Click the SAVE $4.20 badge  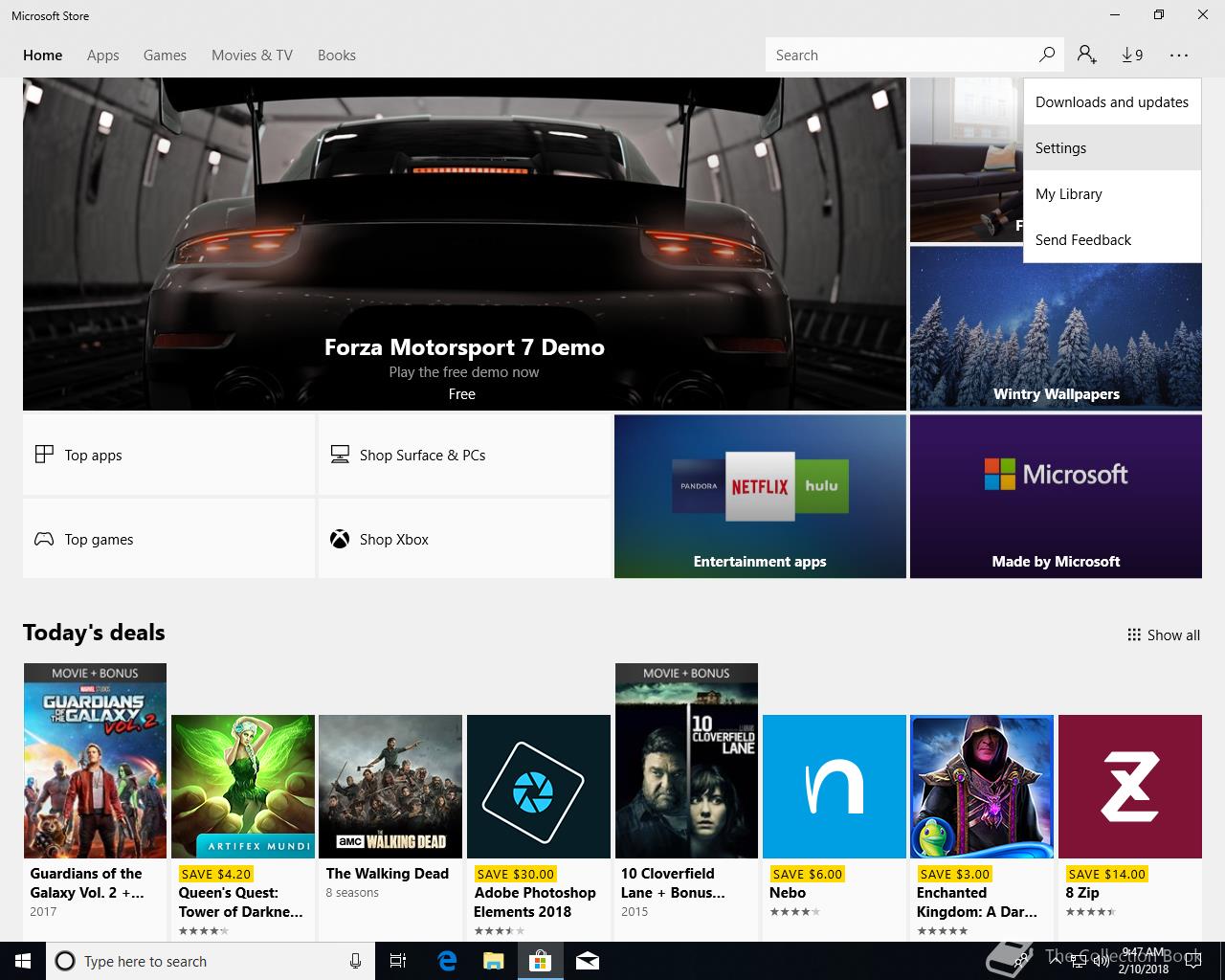tap(216, 874)
